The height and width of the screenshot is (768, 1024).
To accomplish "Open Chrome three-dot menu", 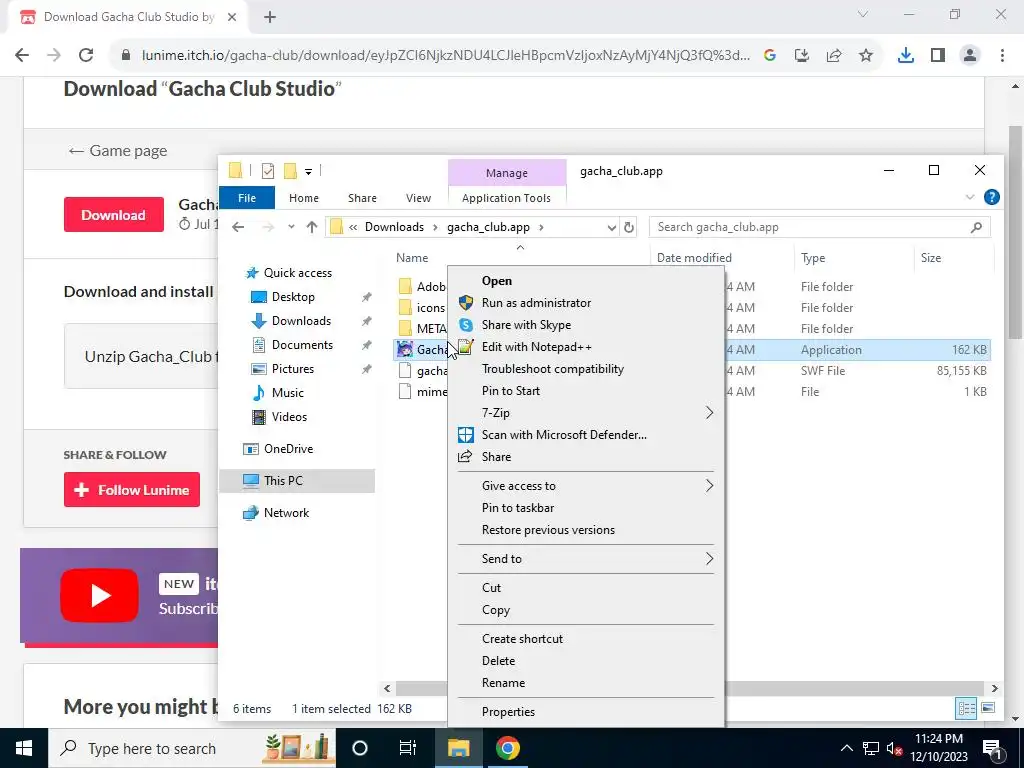I will pyautogui.click(x=1002, y=56).
